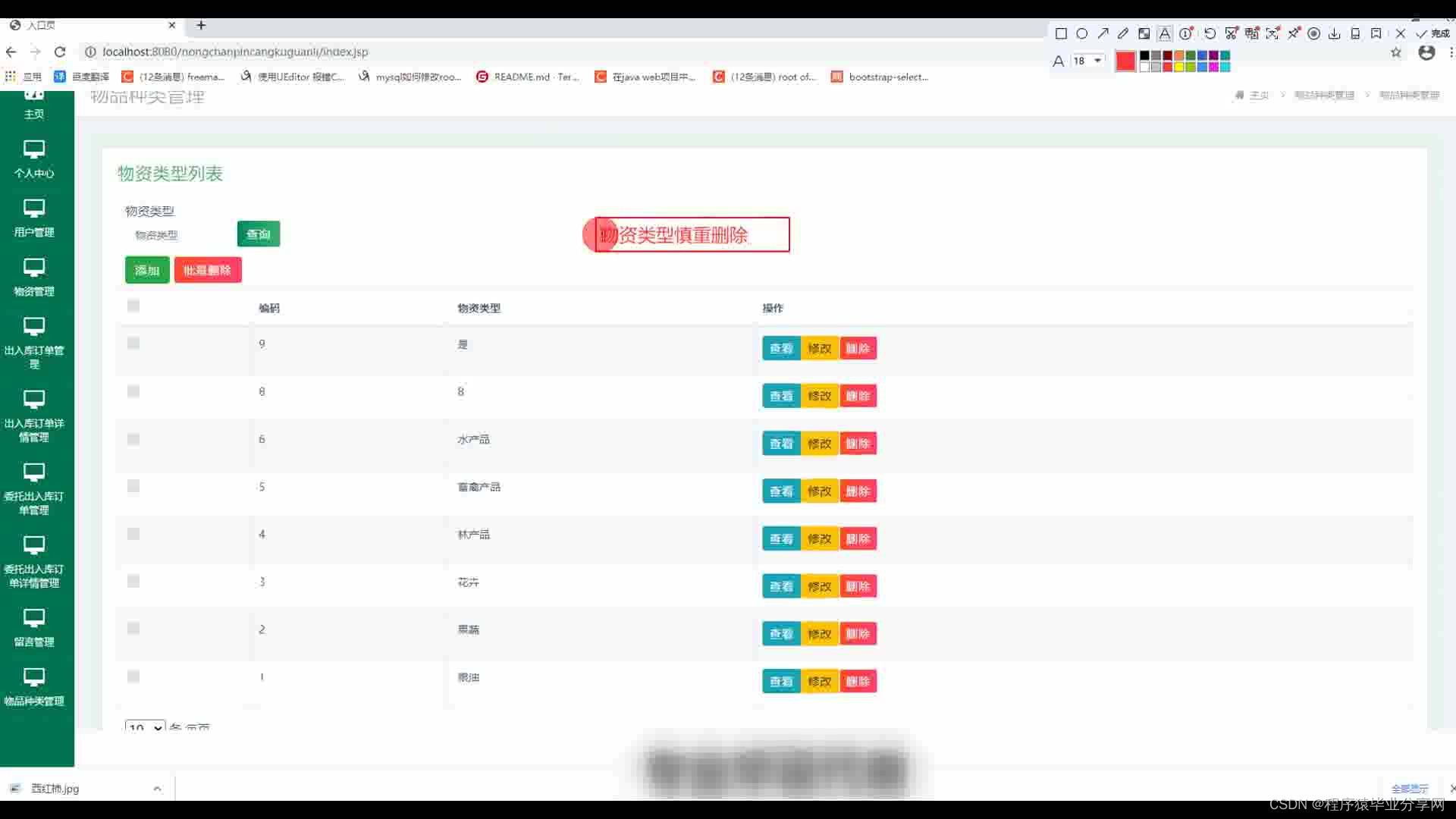The width and height of the screenshot is (1456, 819).
Task: Open the page size 10 dropdown
Action: 145,727
